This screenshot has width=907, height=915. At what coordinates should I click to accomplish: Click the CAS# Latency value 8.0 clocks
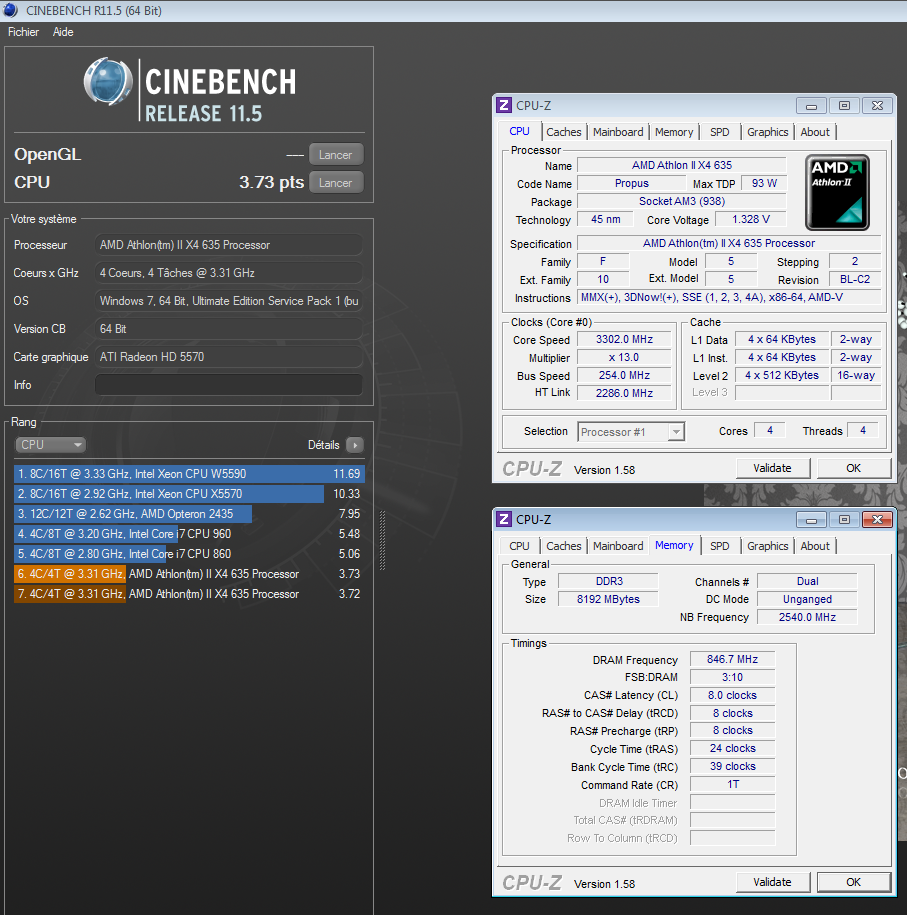[732, 695]
